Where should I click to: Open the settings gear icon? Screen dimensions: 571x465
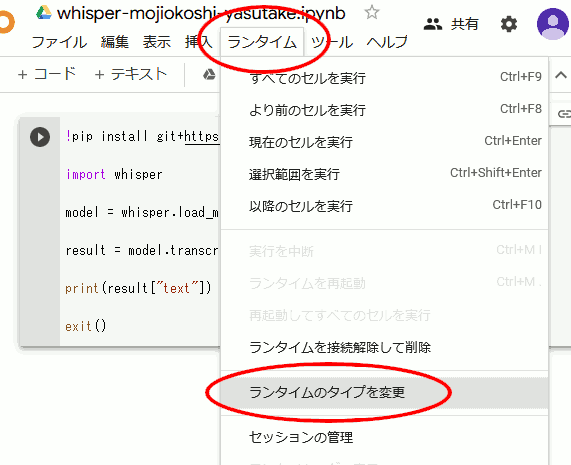point(509,24)
